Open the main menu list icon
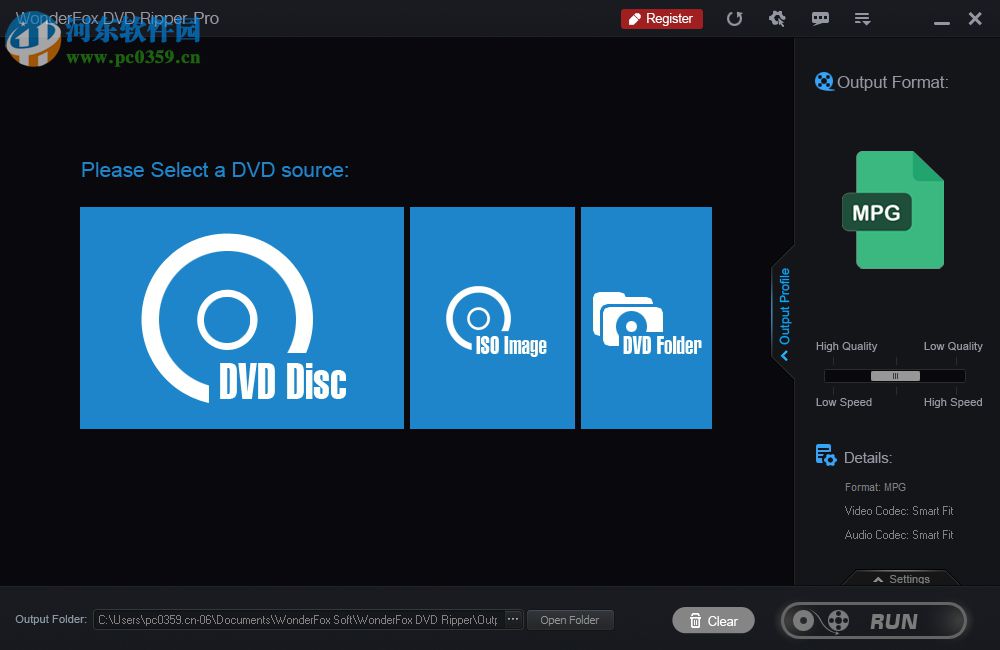Image resolution: width=1000 pixels, height=650 pixels. pyautogui.click(x=862, y=18)
